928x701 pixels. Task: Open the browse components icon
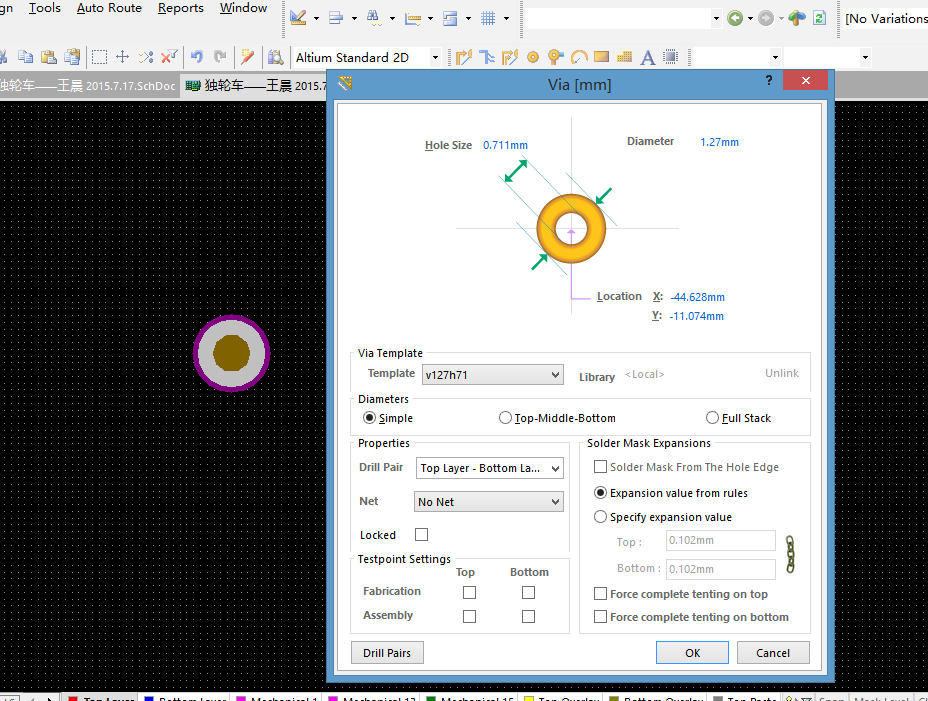point(275,57)
